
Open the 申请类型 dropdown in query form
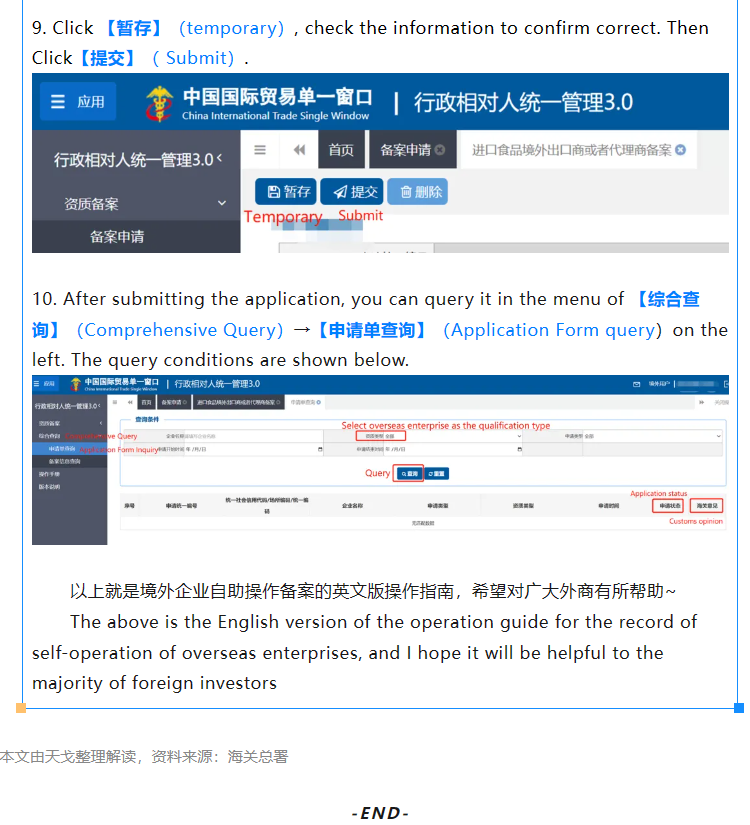pyautogui.click(x=651, y=436)
